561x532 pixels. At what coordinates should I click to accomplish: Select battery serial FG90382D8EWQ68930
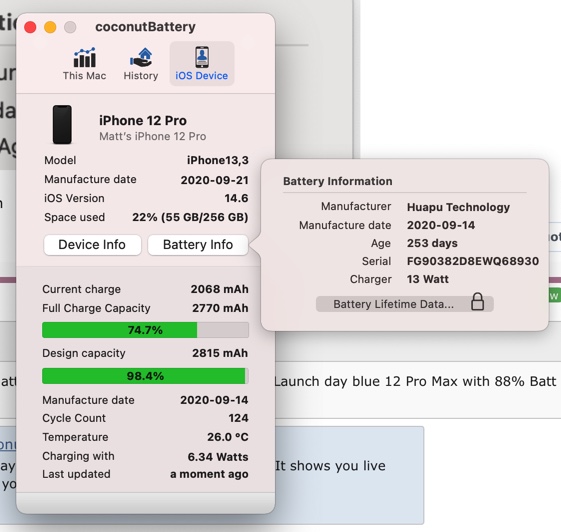tap(473, 261)
